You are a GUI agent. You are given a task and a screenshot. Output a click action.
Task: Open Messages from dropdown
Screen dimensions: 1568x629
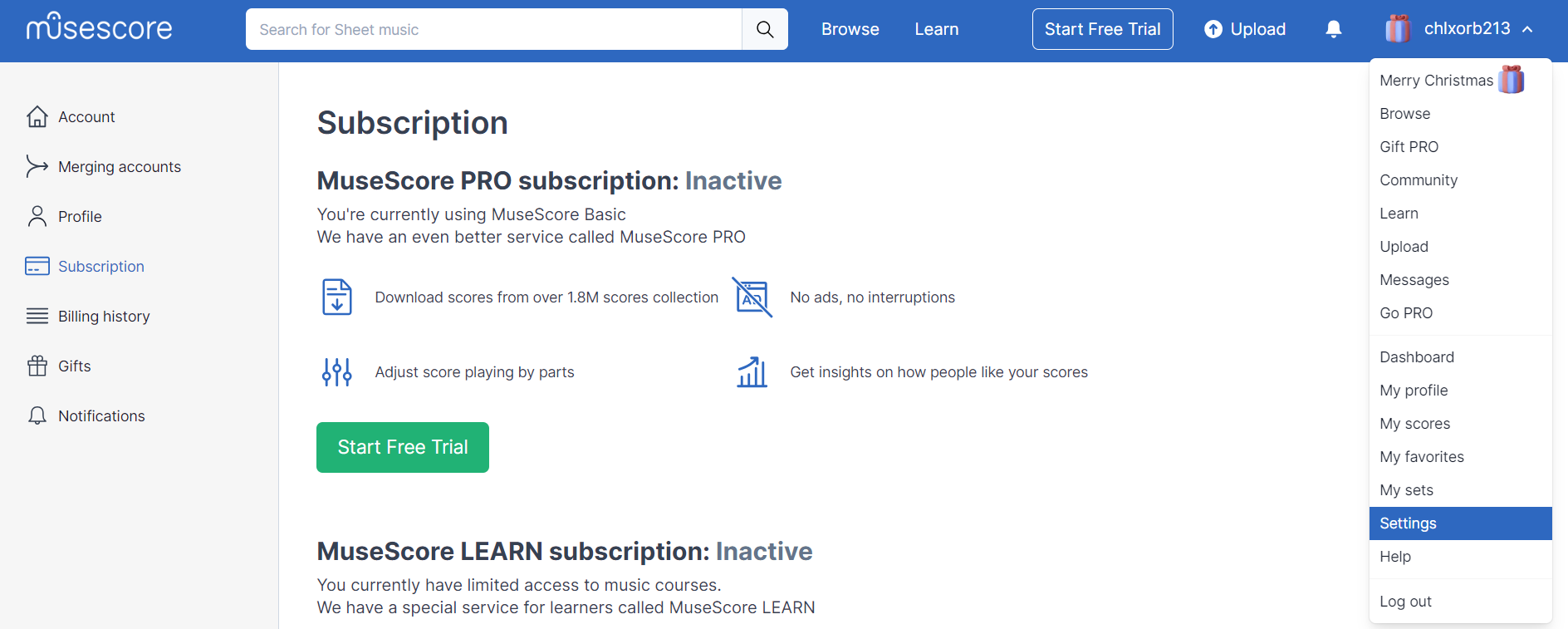click(1461, 279)
